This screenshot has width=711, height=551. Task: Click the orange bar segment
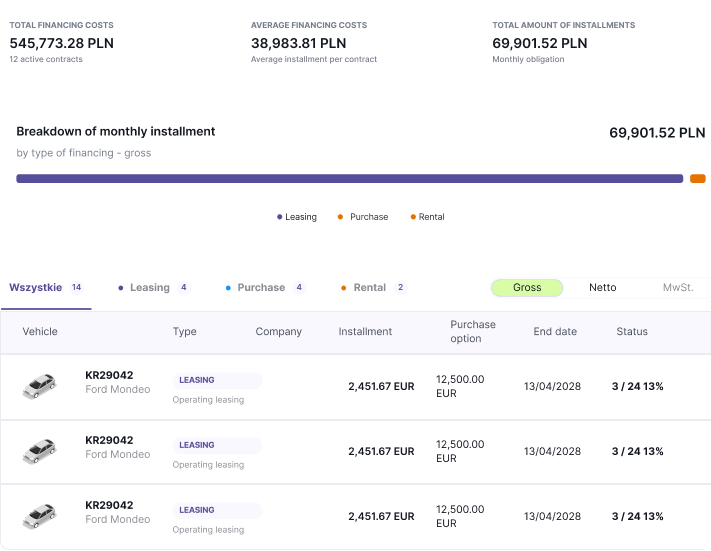pyautogui.click(x=698, y=179)
